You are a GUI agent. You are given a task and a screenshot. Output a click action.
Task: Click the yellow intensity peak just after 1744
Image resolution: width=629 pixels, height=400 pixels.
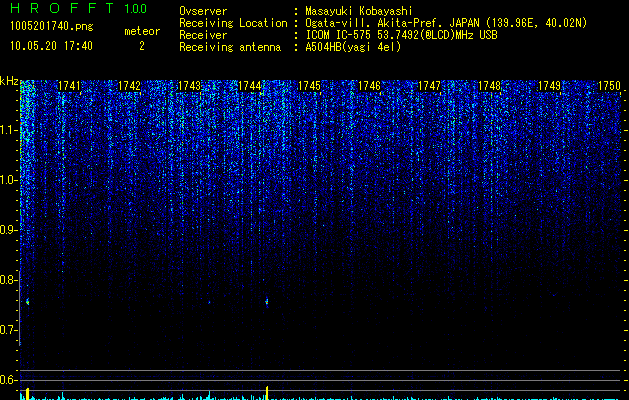tap(267, 393)
